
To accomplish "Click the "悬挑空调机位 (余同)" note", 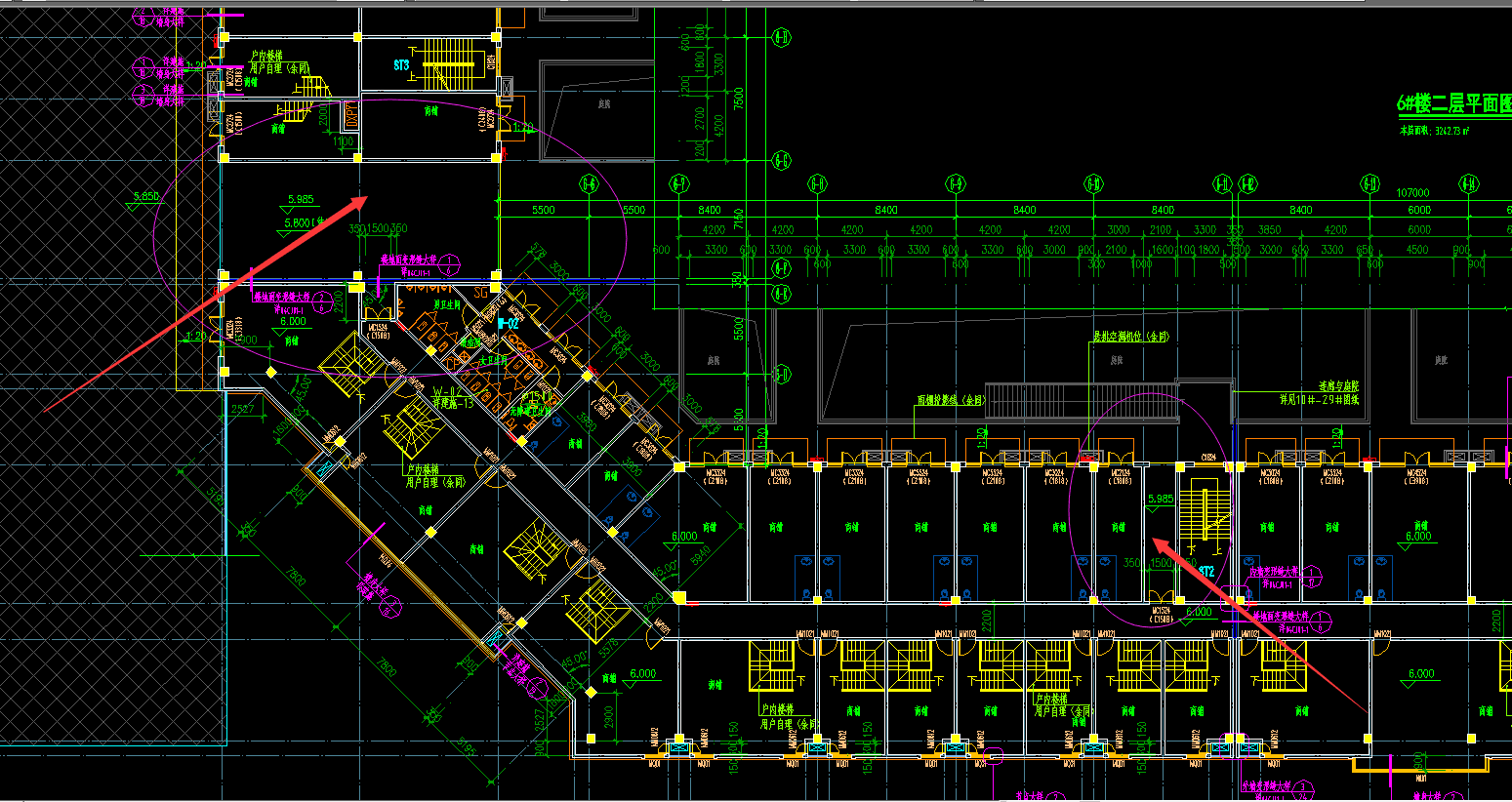I will tap(1129, 336).
